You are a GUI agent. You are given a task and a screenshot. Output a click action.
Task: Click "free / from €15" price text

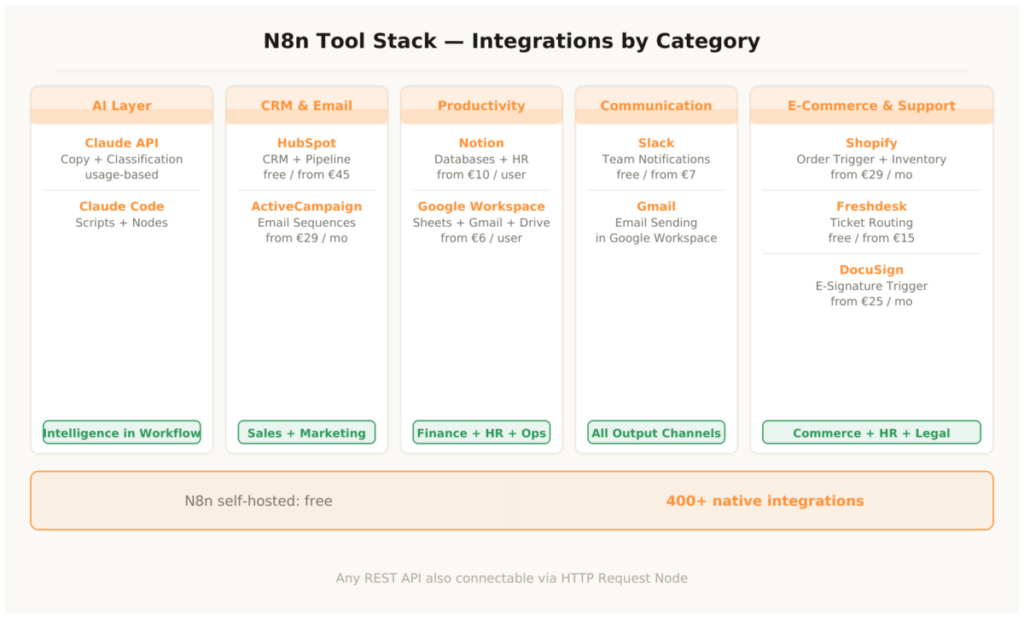coord(871,238)
